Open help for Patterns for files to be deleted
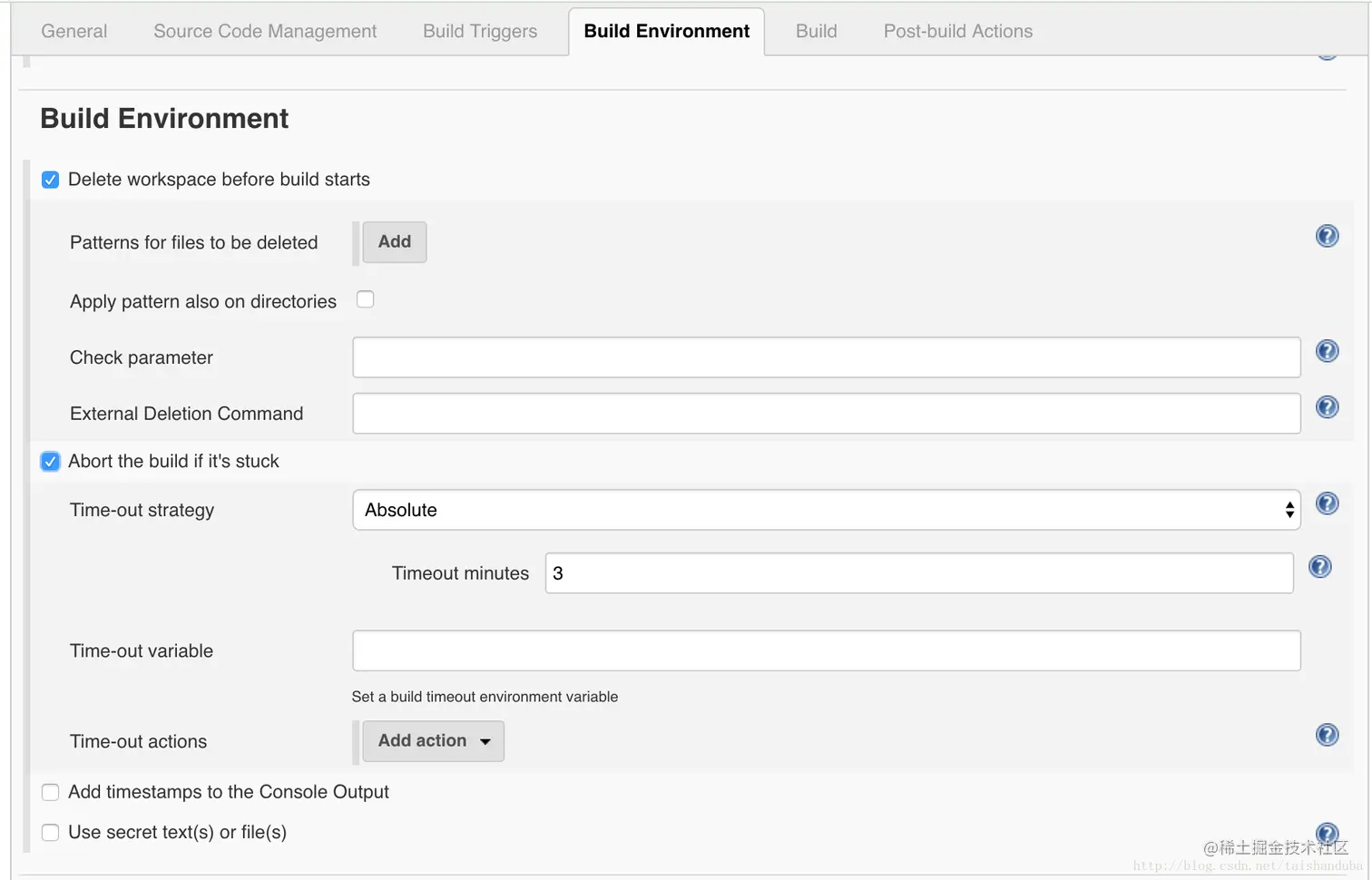Screen dimensions: 1372x880 (1327, 236)
